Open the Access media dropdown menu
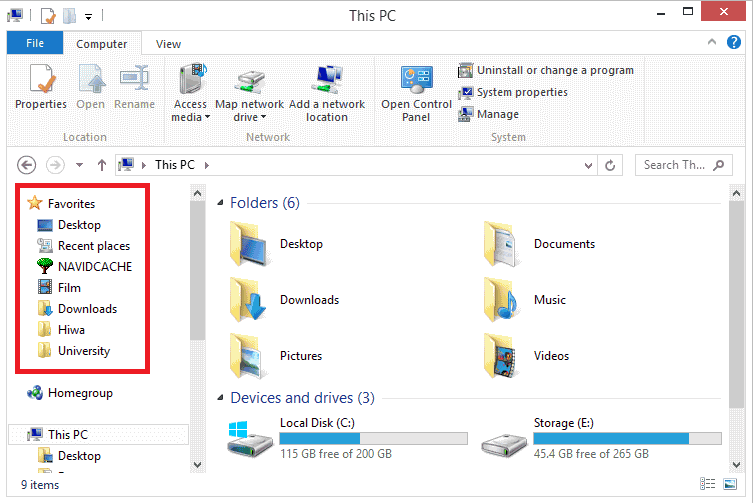 190,117
